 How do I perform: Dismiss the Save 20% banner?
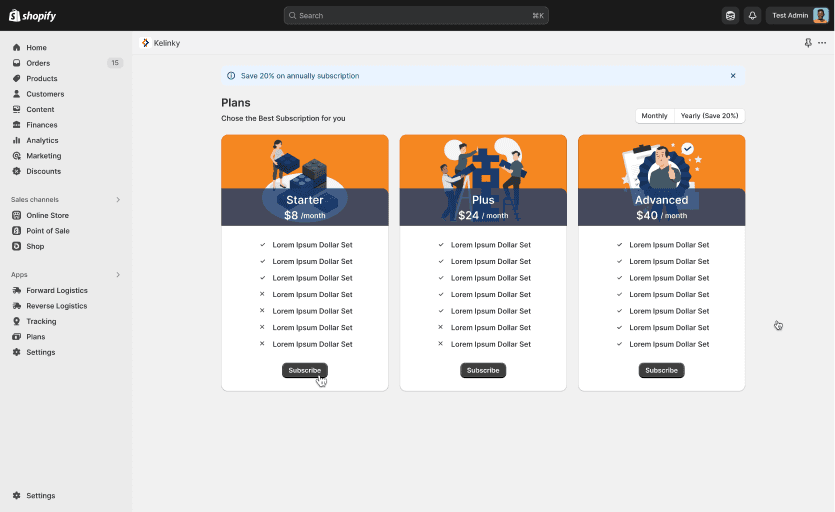pyautogui.click(x=732, y=76)
